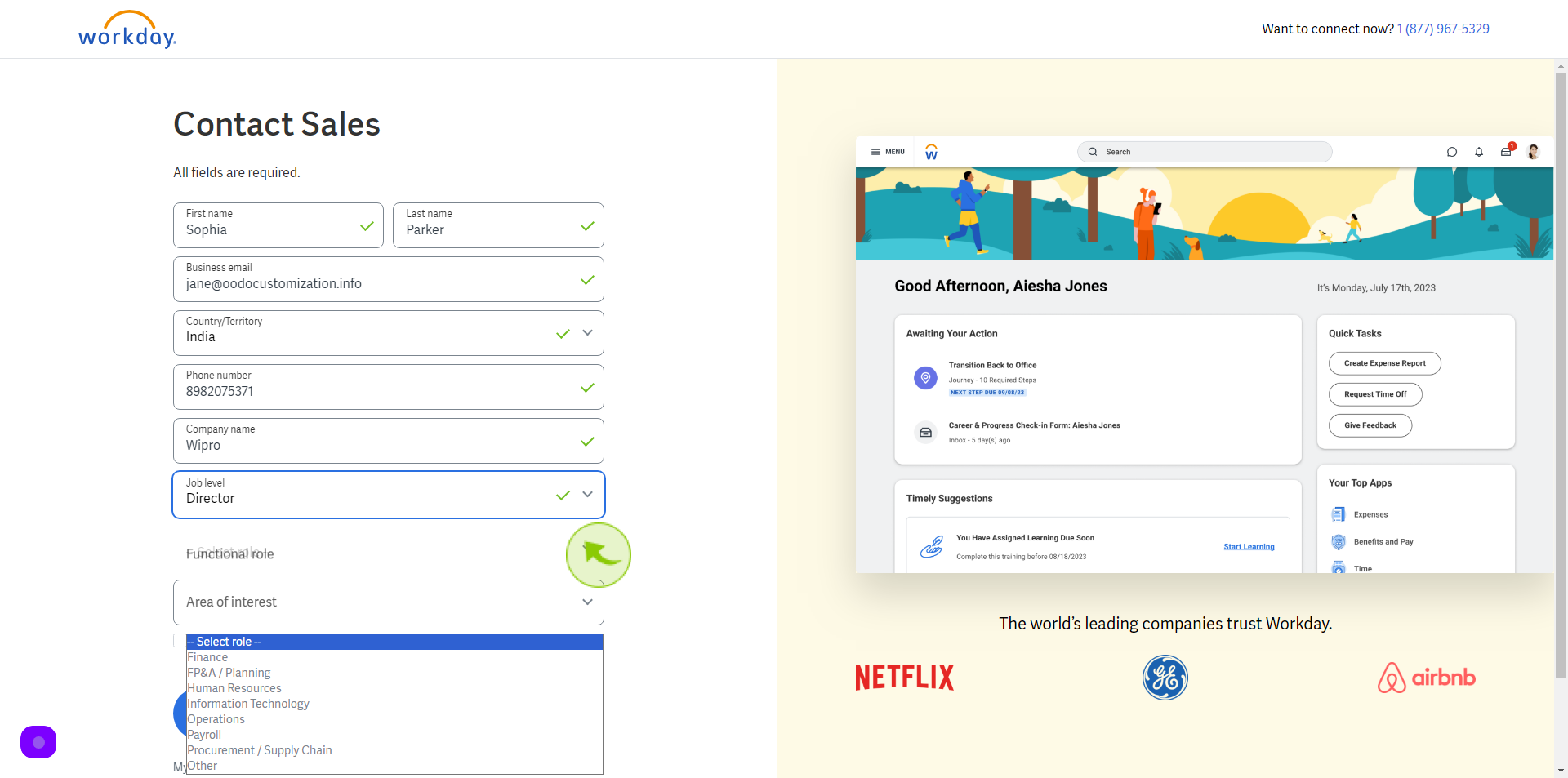Viewport: 1568px width, 778px height.
Task: Click the Time app icon
Action: tap(1339, 567)
